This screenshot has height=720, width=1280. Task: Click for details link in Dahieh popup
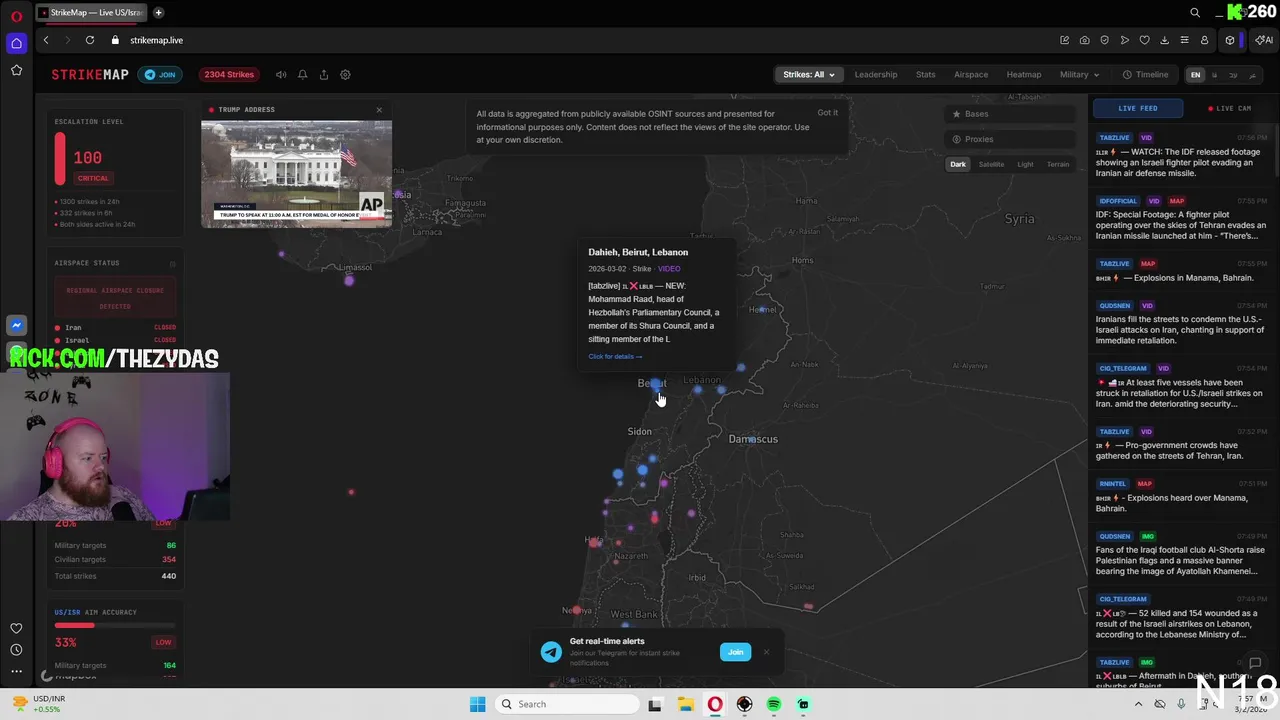coord(615,356)
